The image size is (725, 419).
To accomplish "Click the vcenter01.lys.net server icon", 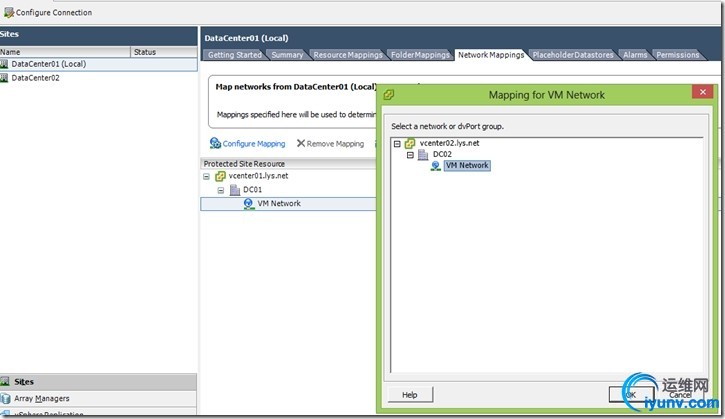I will 221,176.
